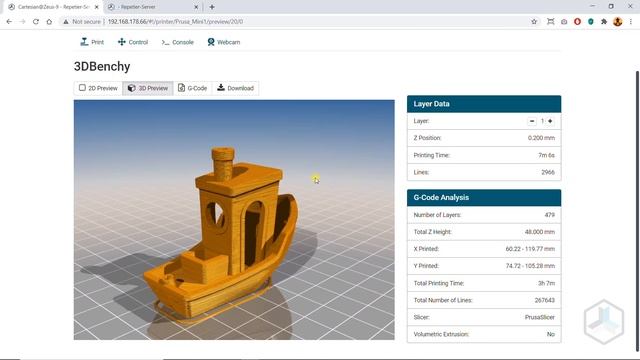Click the Volumetric Extrusion value No
This screenshot has width=640, height=360.
tap(551, 334)
